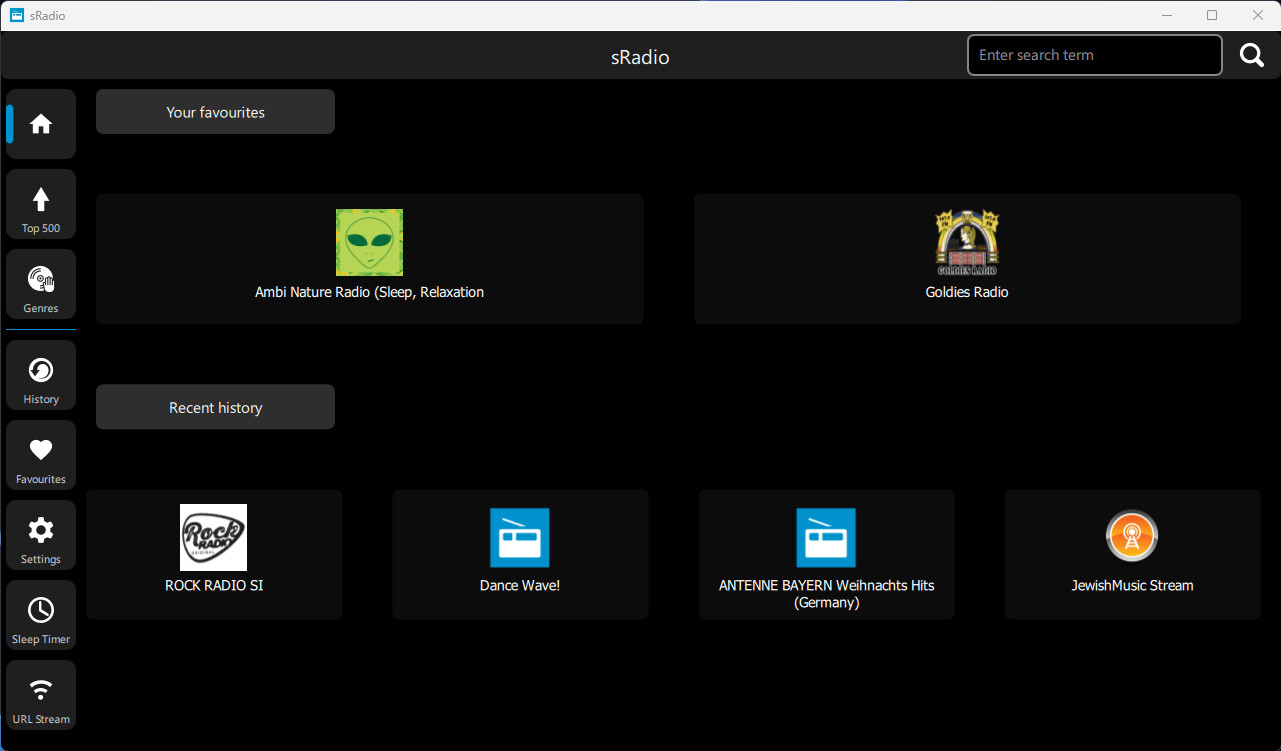This screenshot has width=1281, height=751.
Task: Select the Top 500 label in sidebar
Action: [41, 228]
